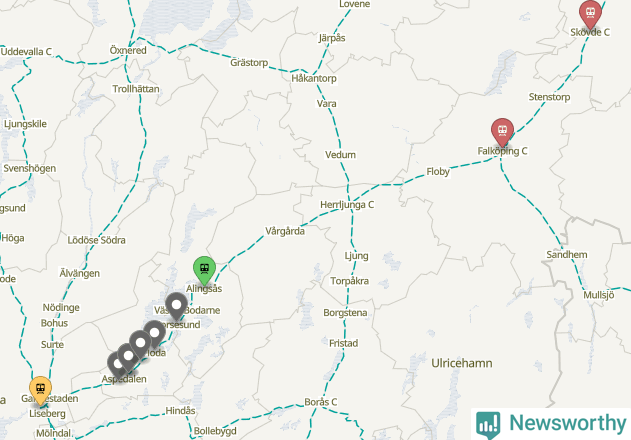Image resolution: width=631 pixels, height=440 pixels.
Task: Click the Herrljunga C station label
Action: click(x=347, y=205)
